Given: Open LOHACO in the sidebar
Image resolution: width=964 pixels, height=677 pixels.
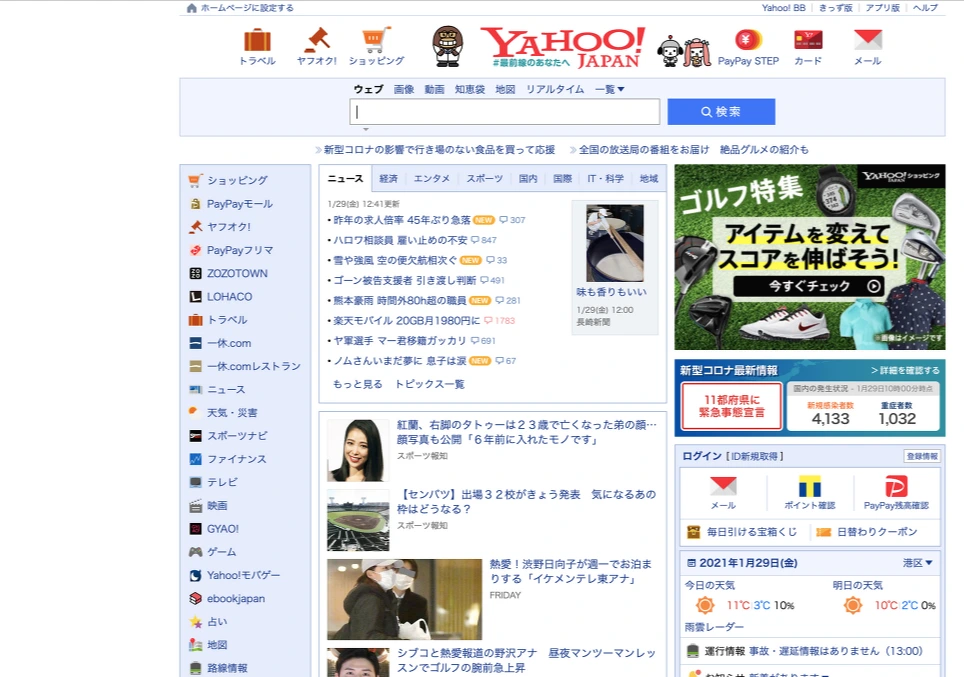Looking at the screenshot, I should tap(229, 296).
